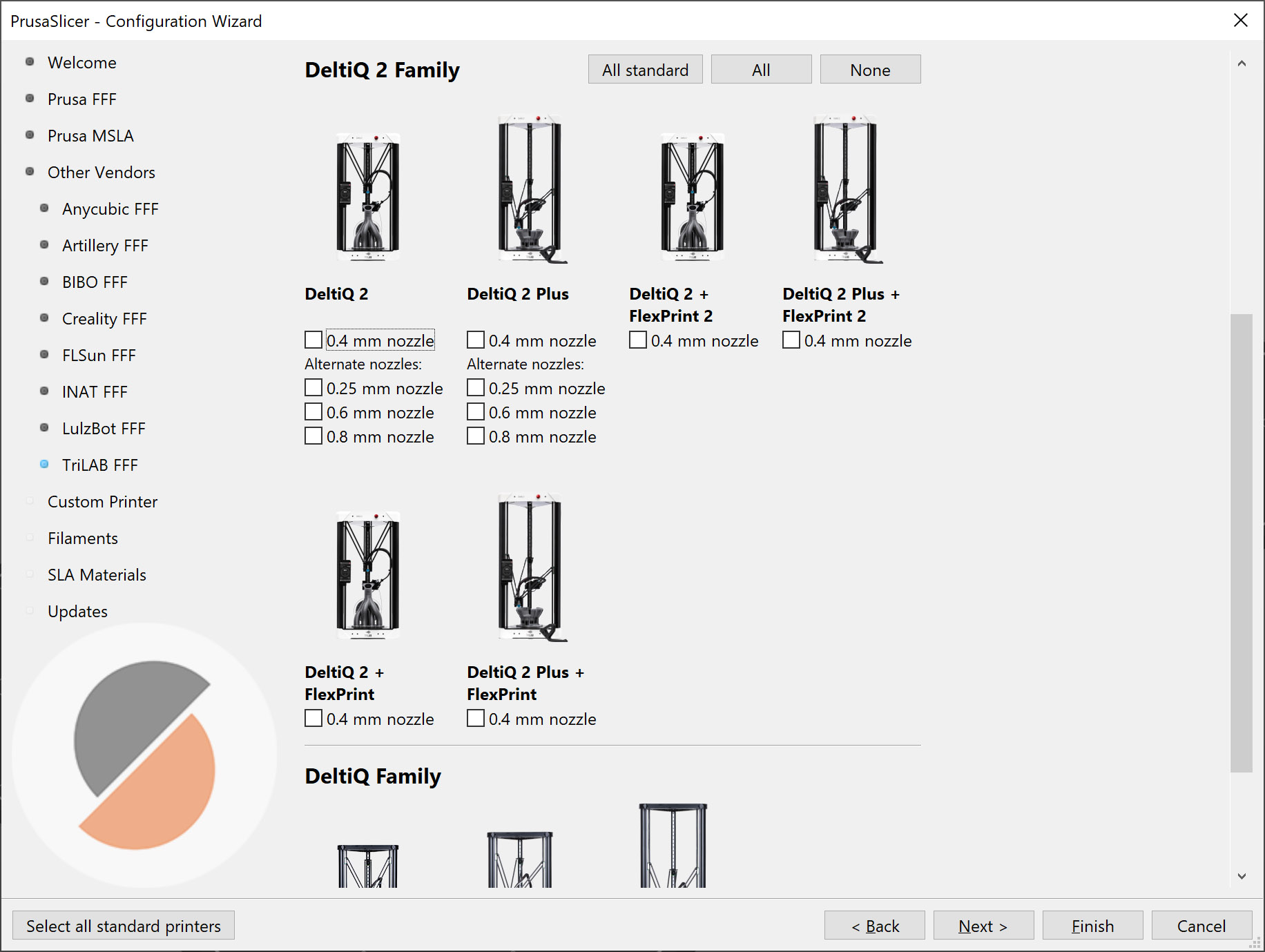
Task: Click the scrollbar up arrow
Action: pos(1242,64)
